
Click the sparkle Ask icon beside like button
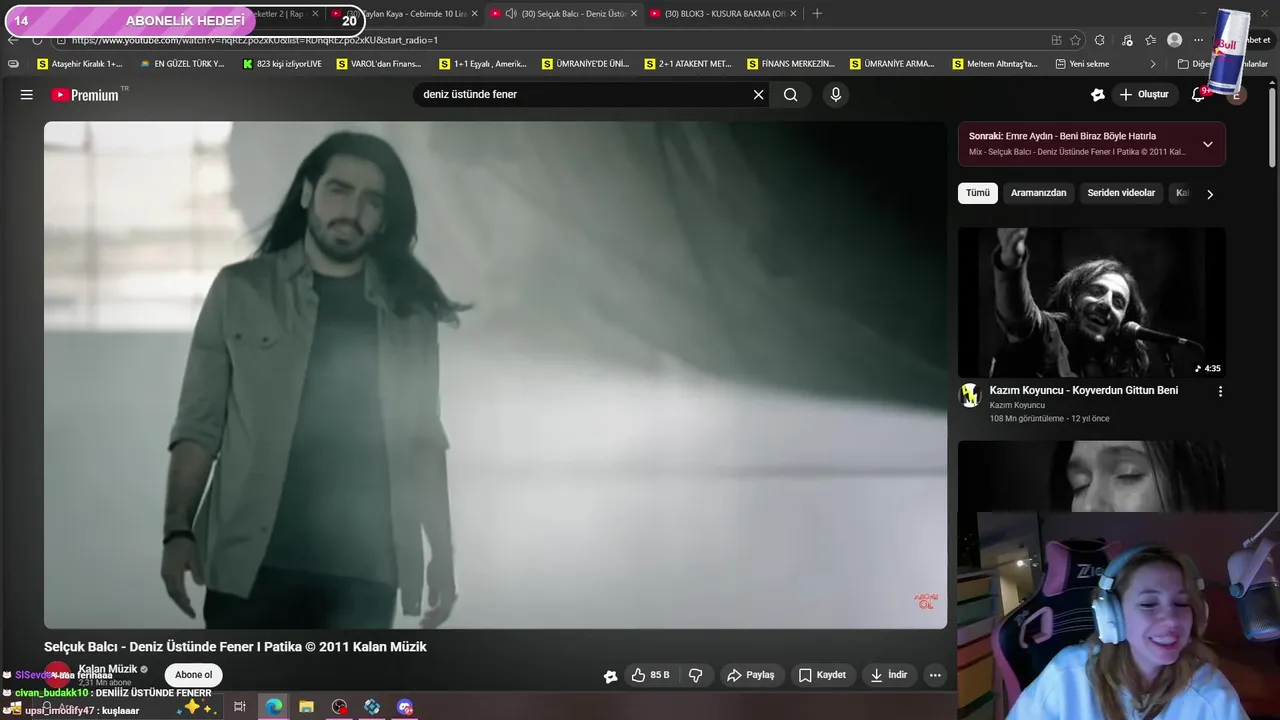(x=610, y=676)
